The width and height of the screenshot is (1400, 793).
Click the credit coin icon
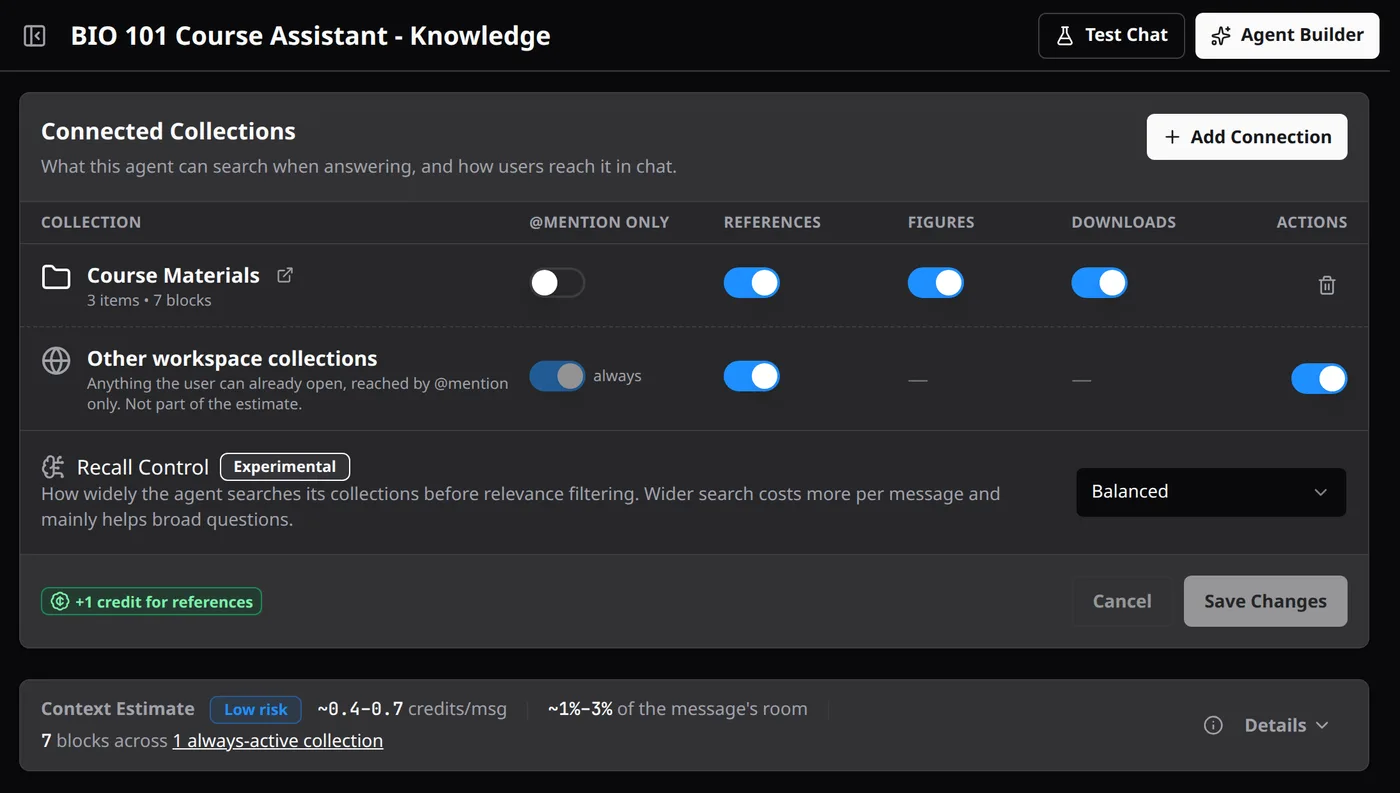point(59,601)
